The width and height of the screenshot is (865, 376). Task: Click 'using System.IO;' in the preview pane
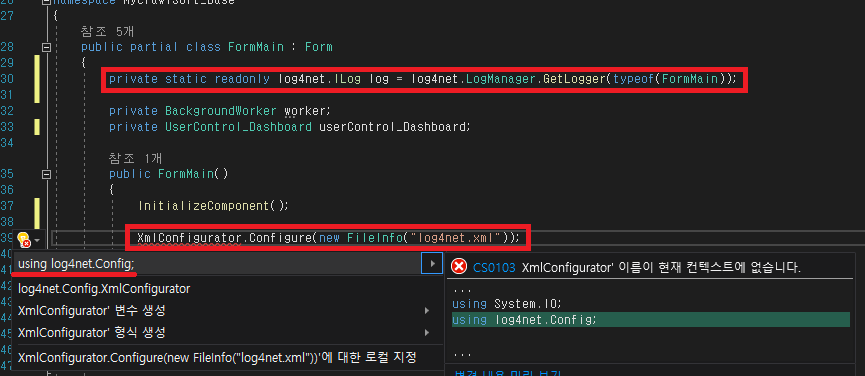point(506,304)
